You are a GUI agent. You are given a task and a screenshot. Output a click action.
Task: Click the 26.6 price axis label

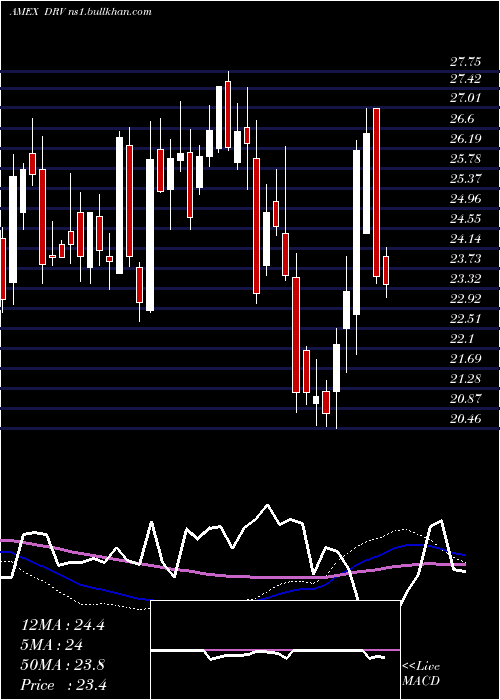coord(462,119)
